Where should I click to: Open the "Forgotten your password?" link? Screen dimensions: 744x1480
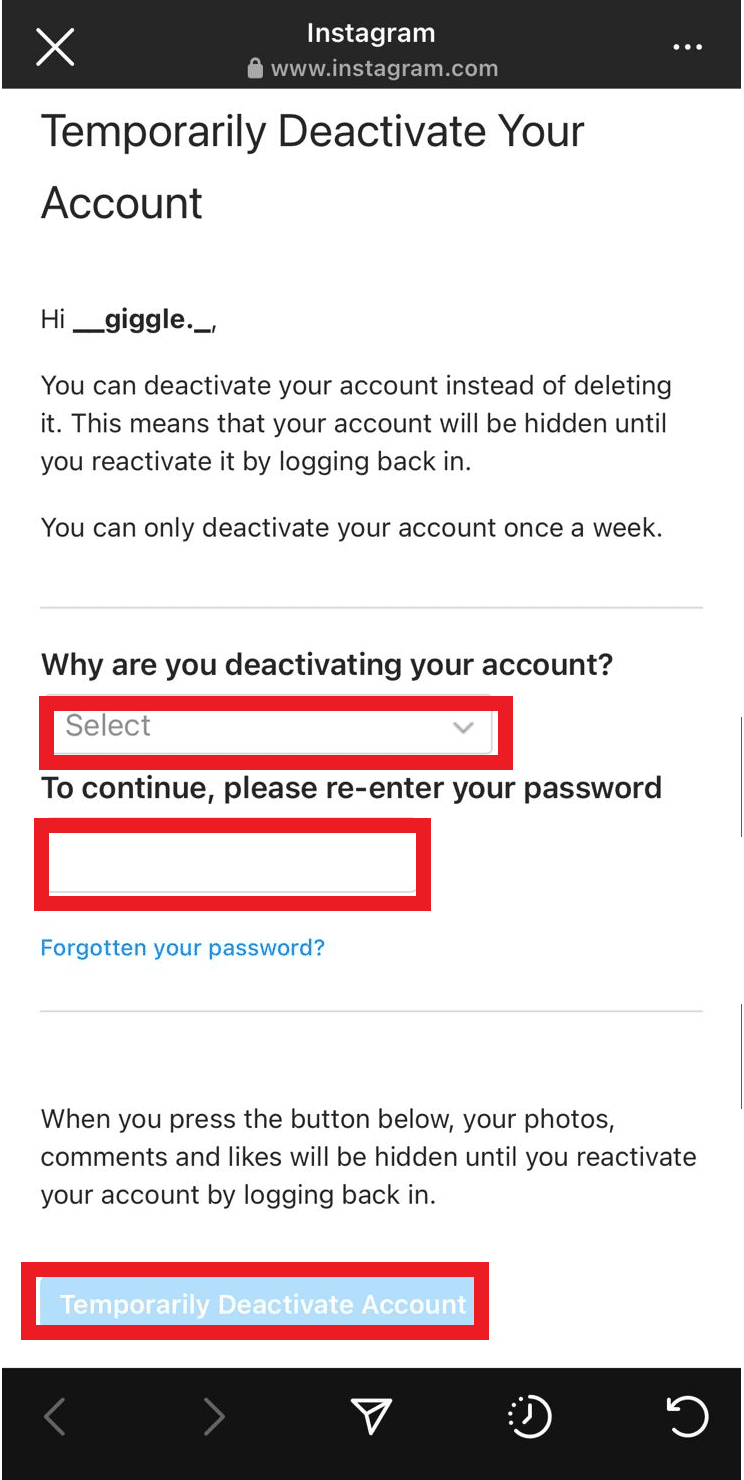(x=183, y=948)
